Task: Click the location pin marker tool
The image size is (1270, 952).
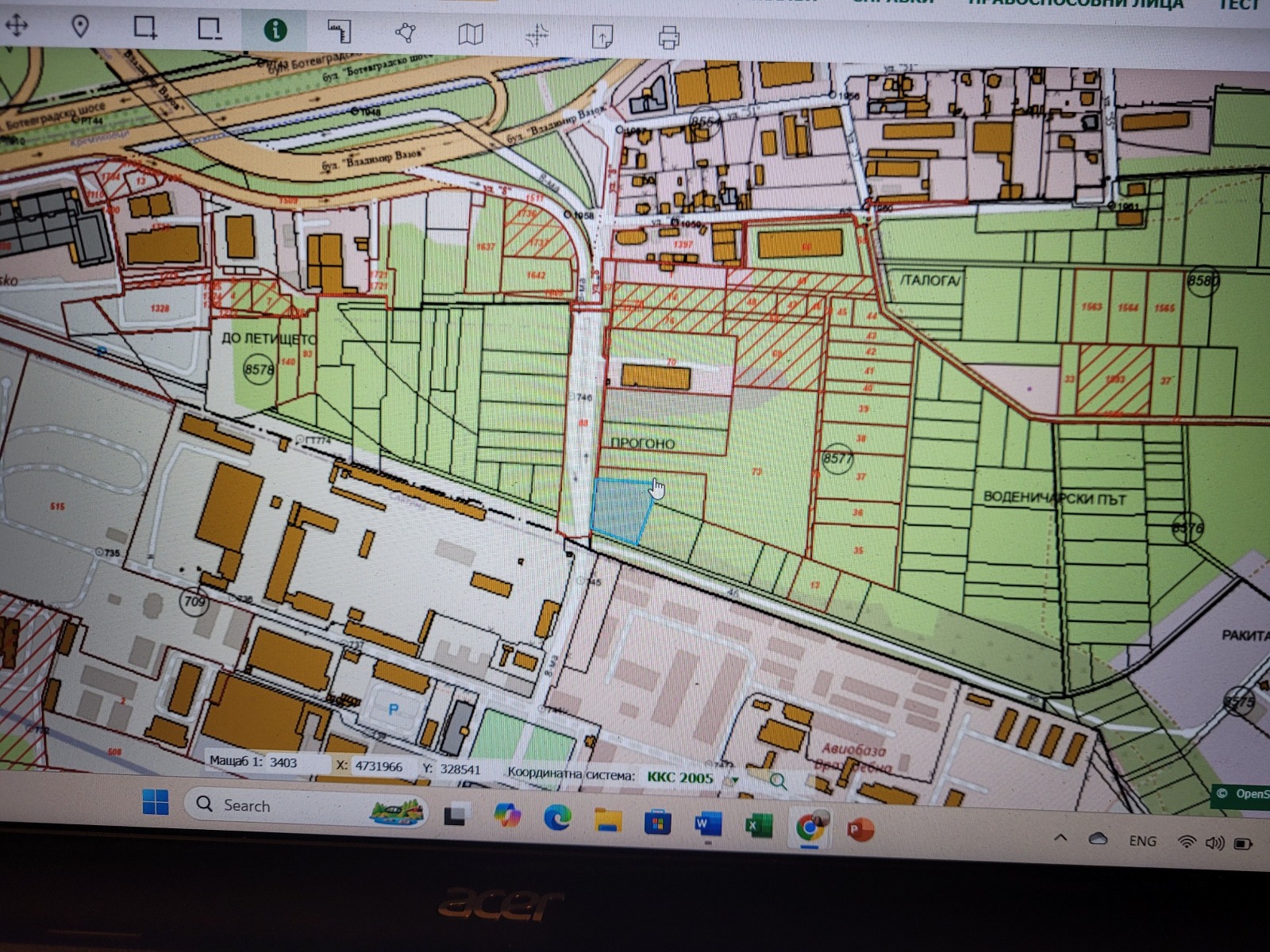Action: pyautogui.click(x=80, y=27)
